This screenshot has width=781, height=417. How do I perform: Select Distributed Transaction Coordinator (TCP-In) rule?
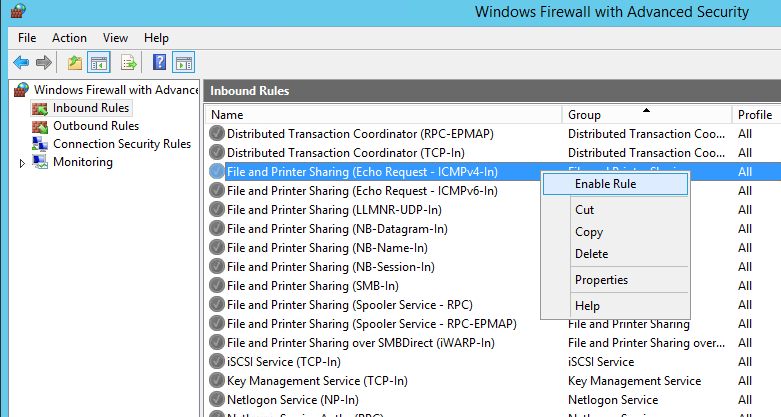[346, 152]
